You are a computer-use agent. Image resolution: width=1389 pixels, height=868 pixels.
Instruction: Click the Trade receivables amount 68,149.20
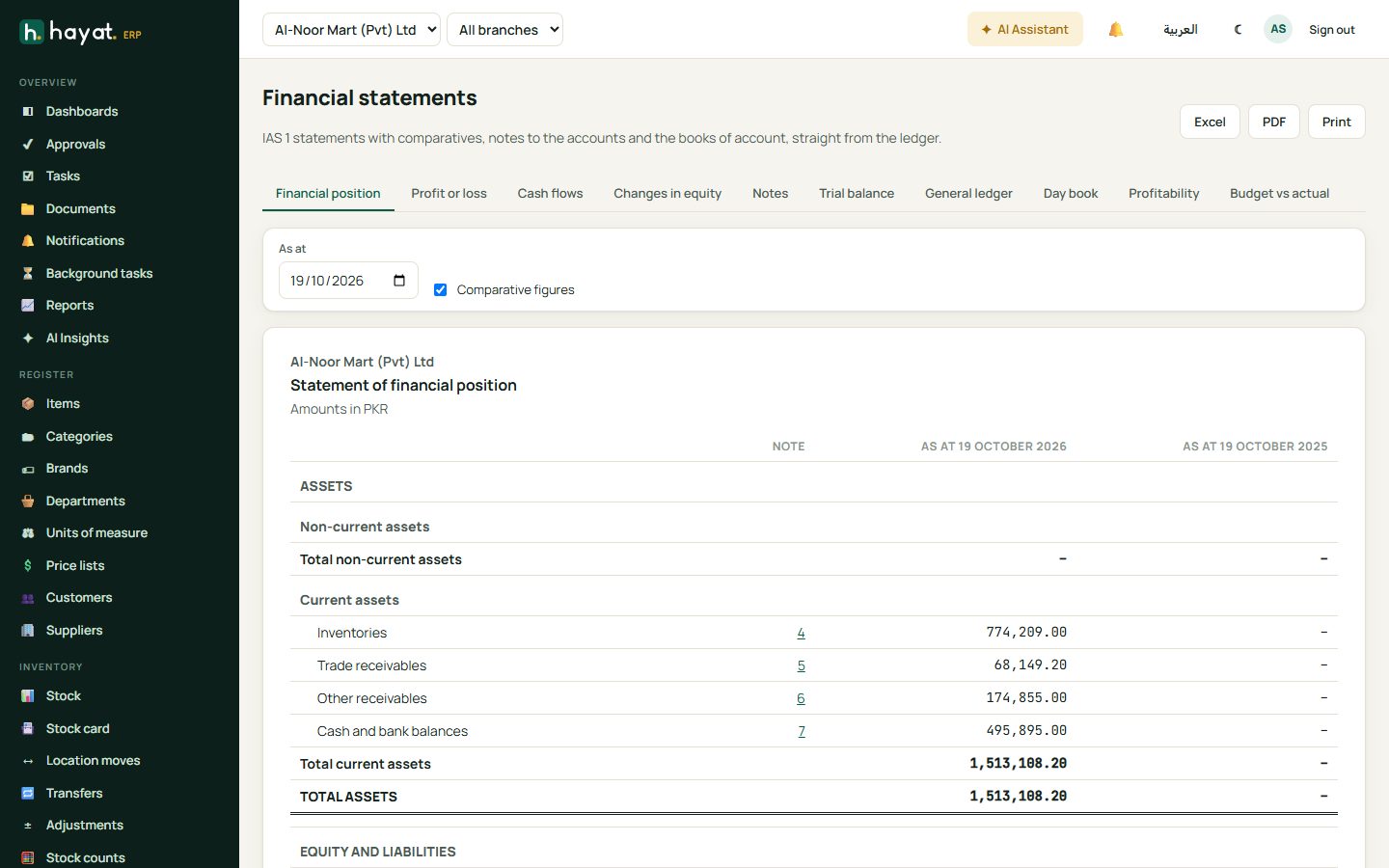[1030, 665]
